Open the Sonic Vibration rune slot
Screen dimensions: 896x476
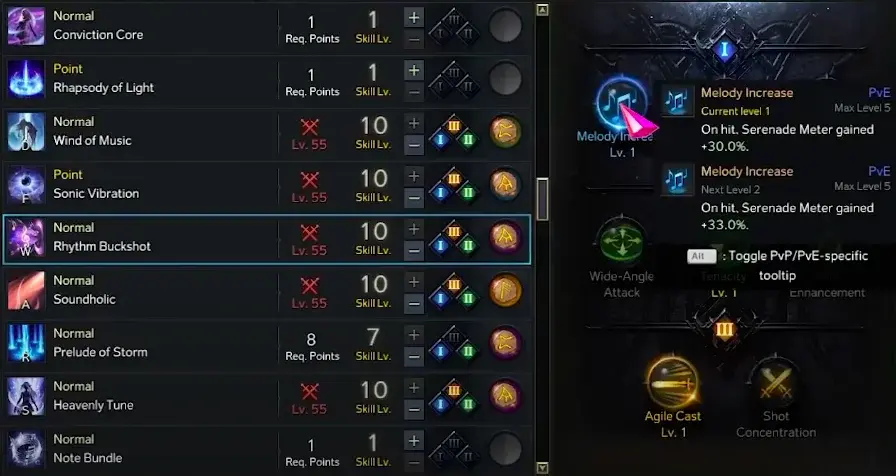coord(505,185)
